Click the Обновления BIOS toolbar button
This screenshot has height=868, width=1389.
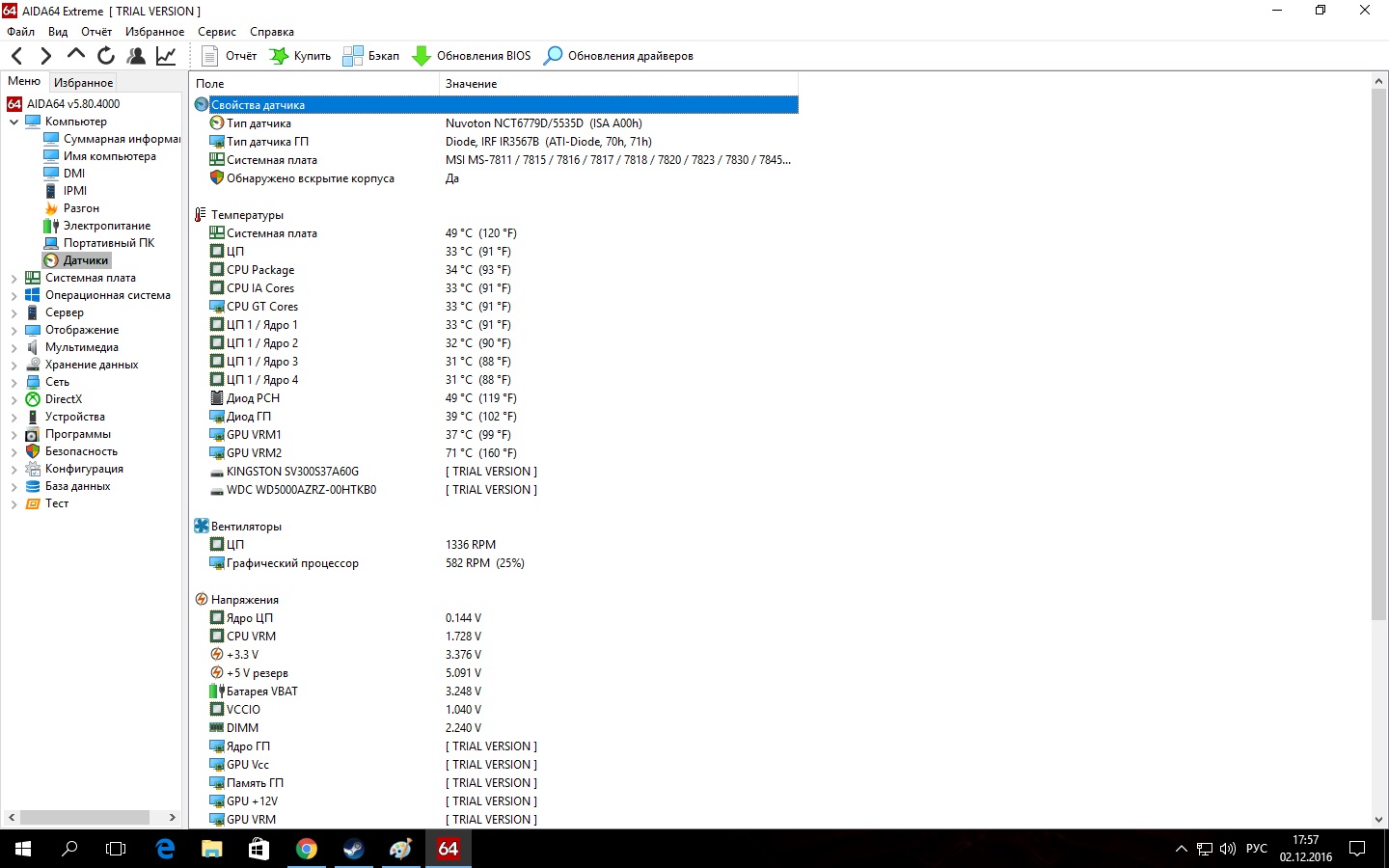click(472, 56)
